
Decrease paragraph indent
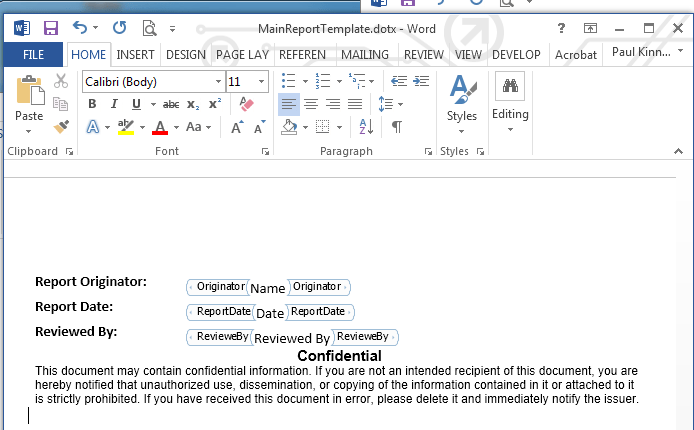click(399, 81)
